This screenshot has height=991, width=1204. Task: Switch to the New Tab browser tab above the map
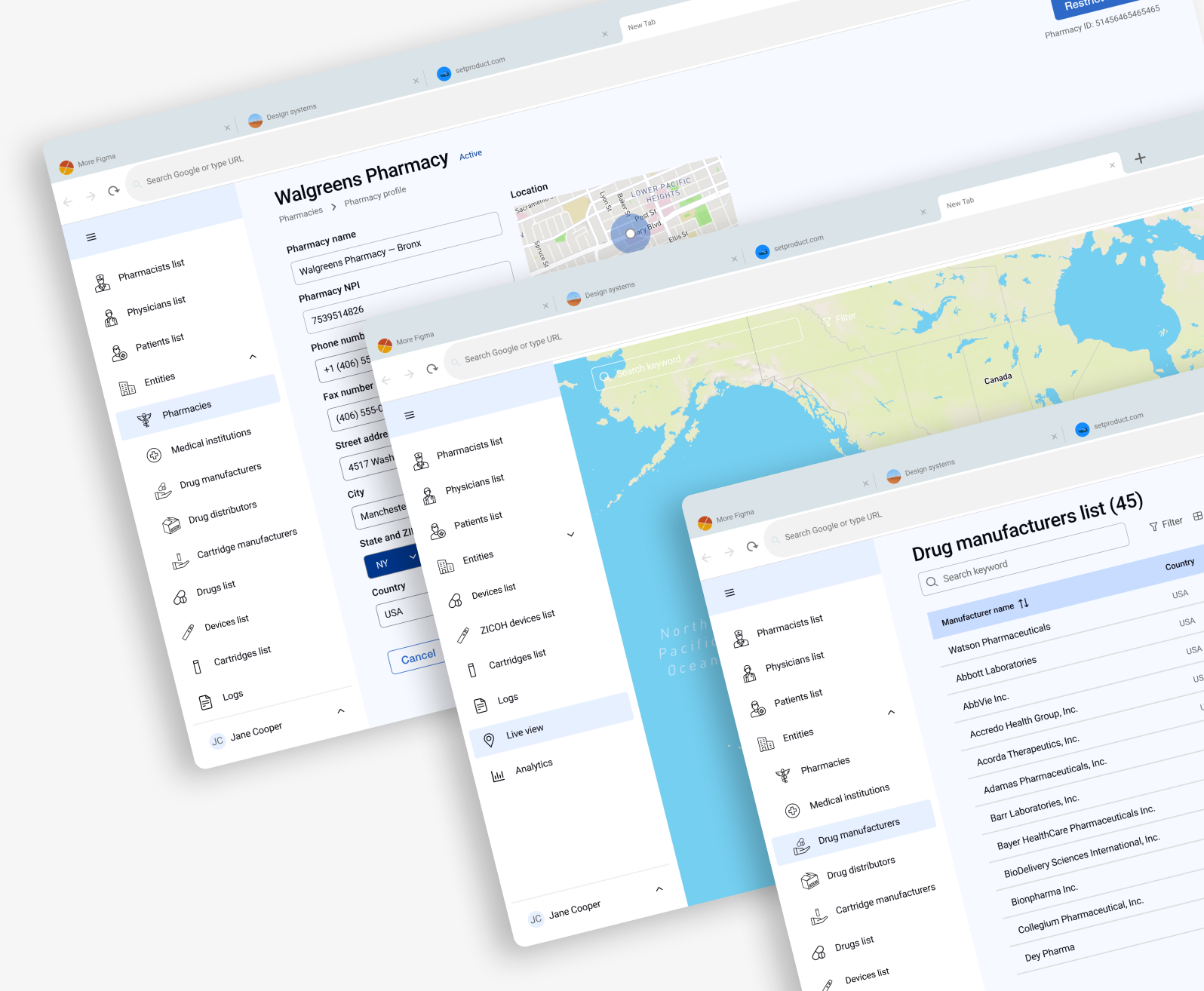click(960, 202)
